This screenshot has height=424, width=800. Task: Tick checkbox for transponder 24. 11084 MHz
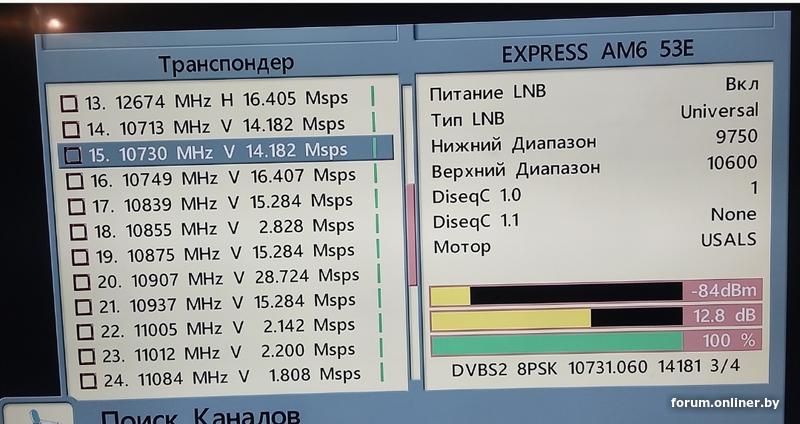[88, 381]
